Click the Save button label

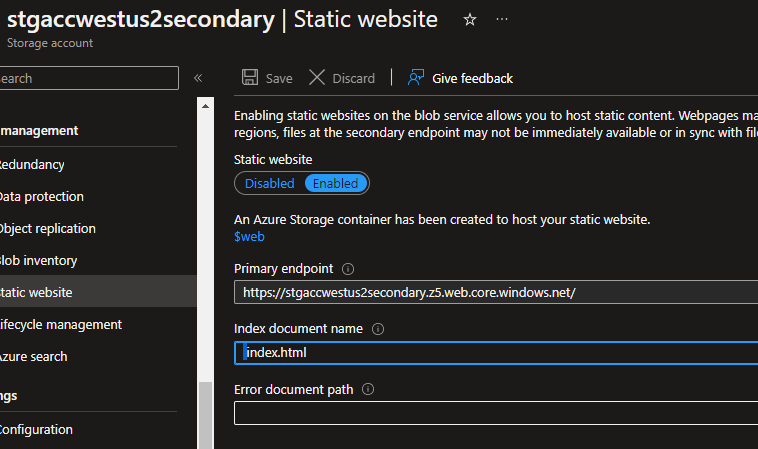[x=279, y=78]
